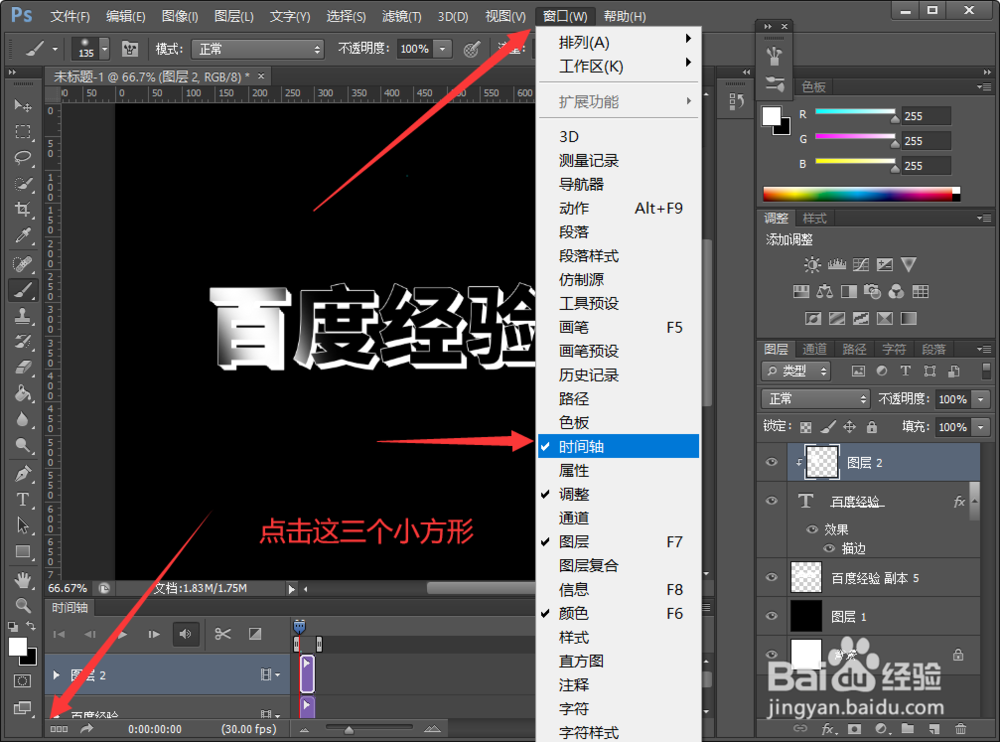
Task: Step to next frame in timeline
Action: tap(154, 634)
